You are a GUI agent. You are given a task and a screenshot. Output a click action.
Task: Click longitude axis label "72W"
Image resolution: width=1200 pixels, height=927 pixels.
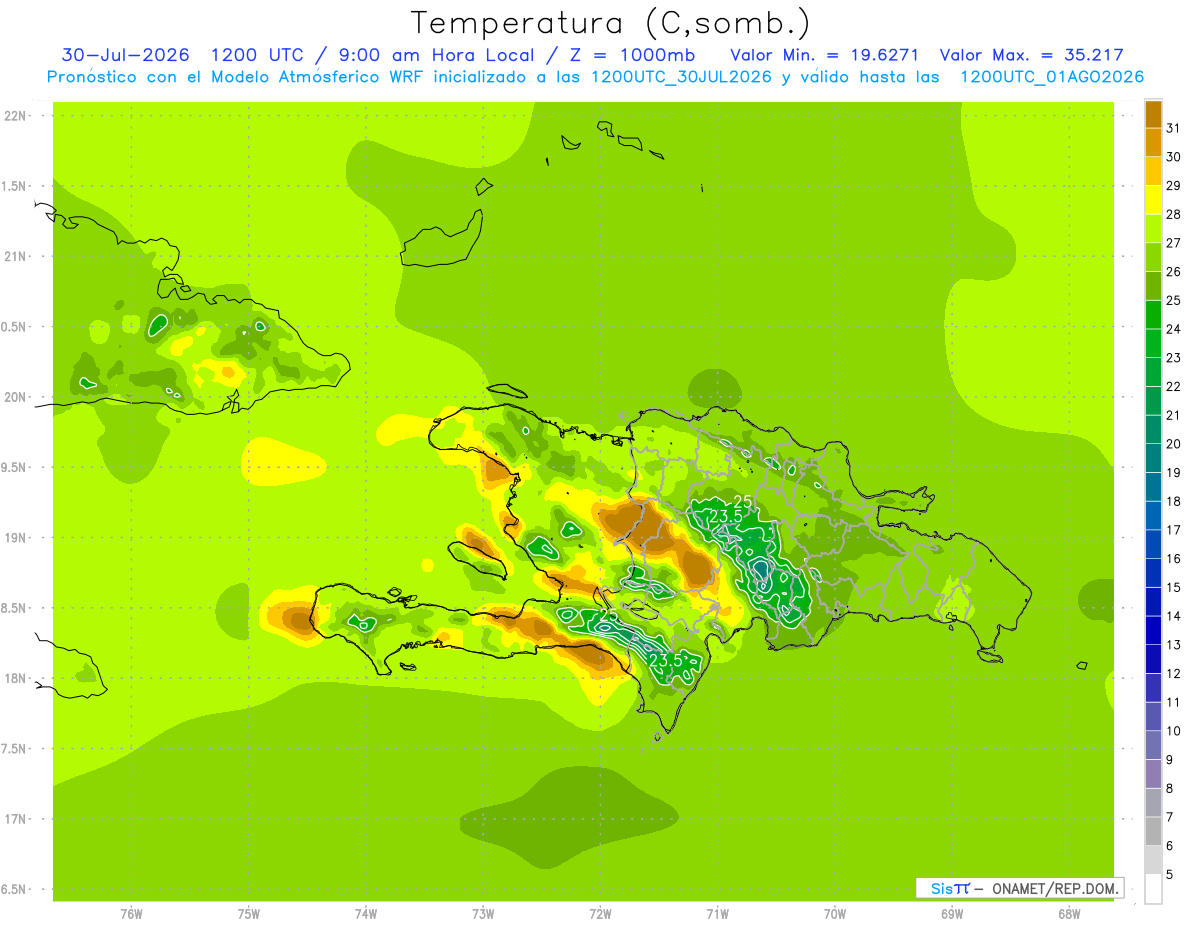(600, 914)
